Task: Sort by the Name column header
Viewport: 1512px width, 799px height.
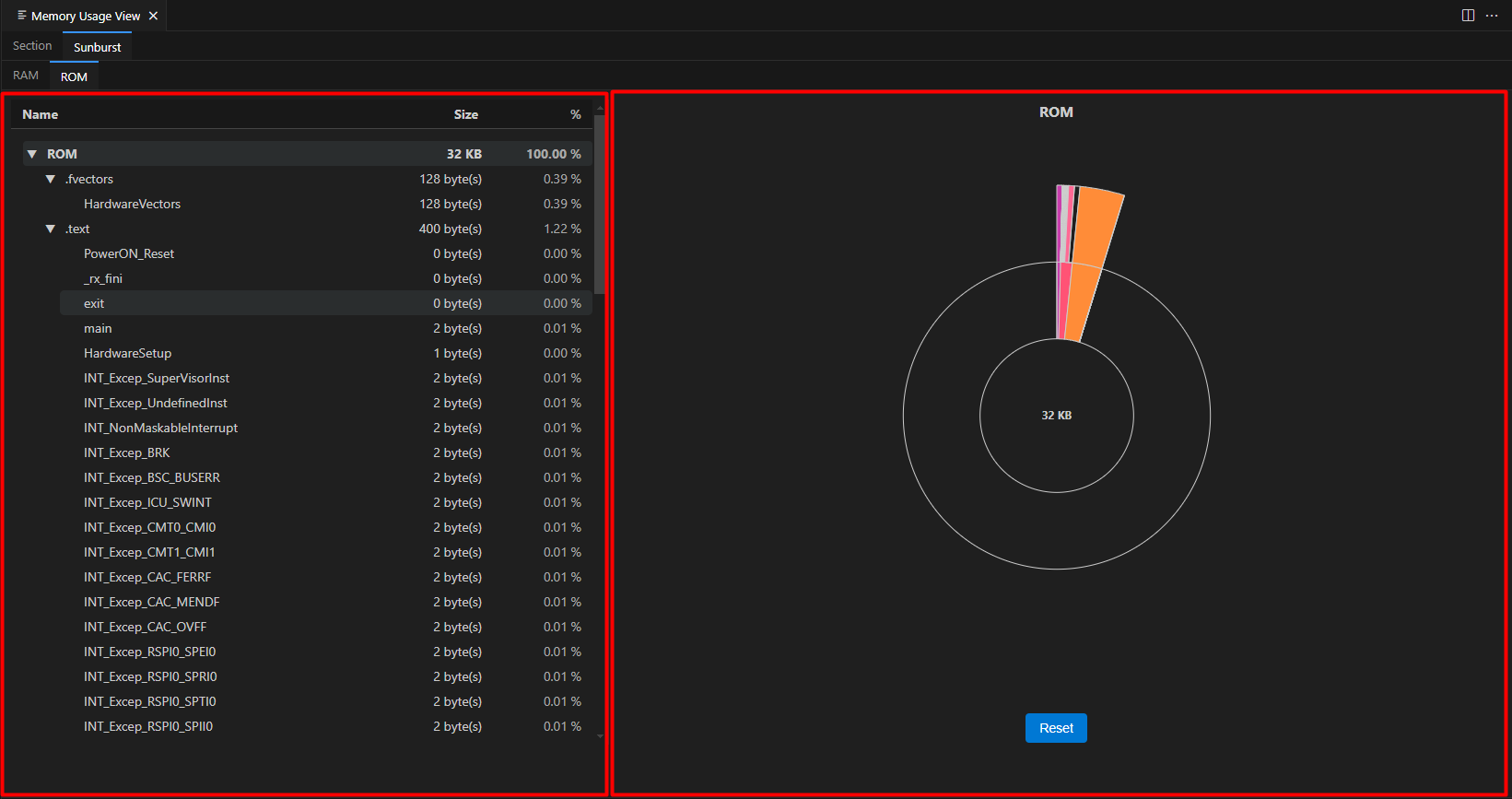Action: [41, 114]
